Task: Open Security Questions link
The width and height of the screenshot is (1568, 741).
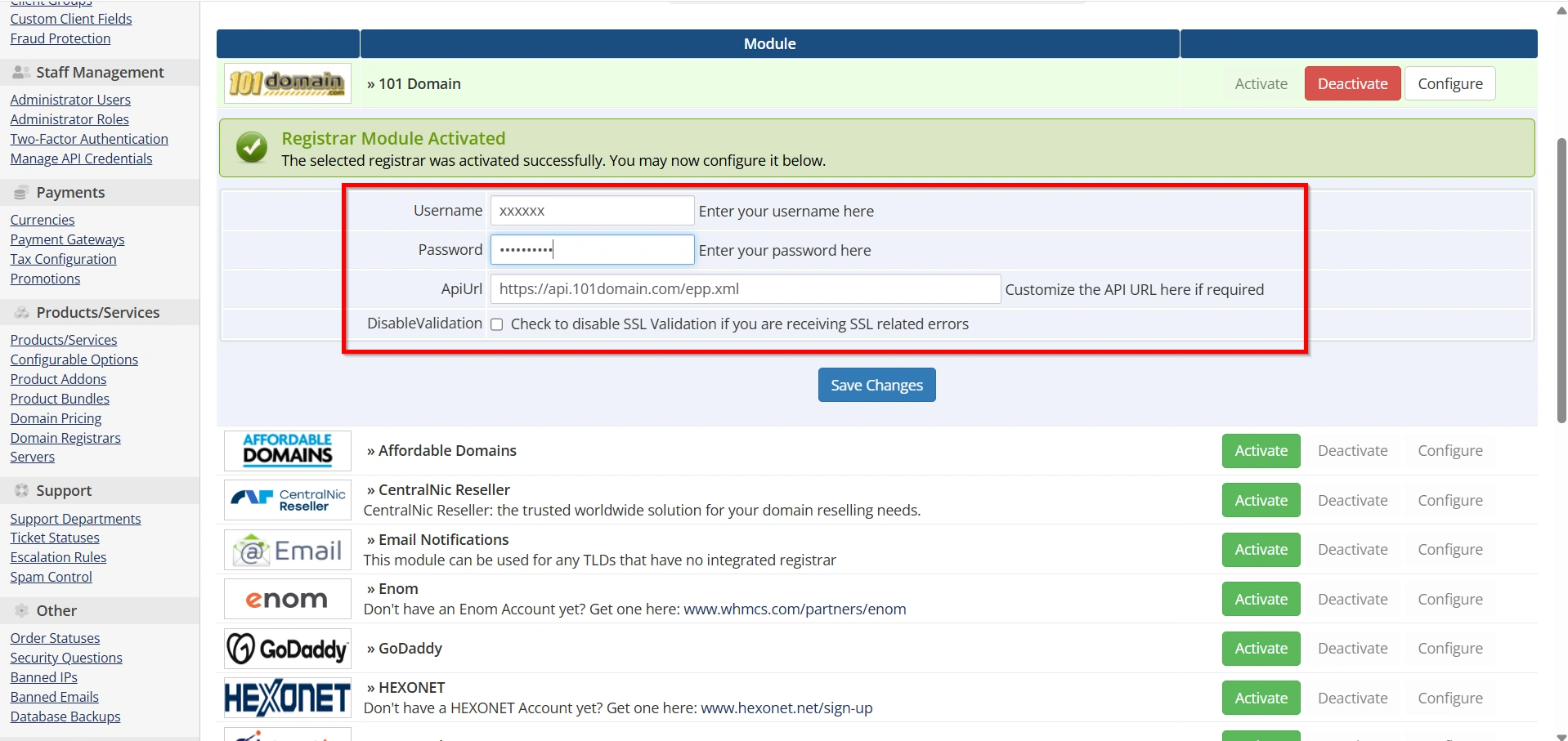Action: tap(66, 658)
